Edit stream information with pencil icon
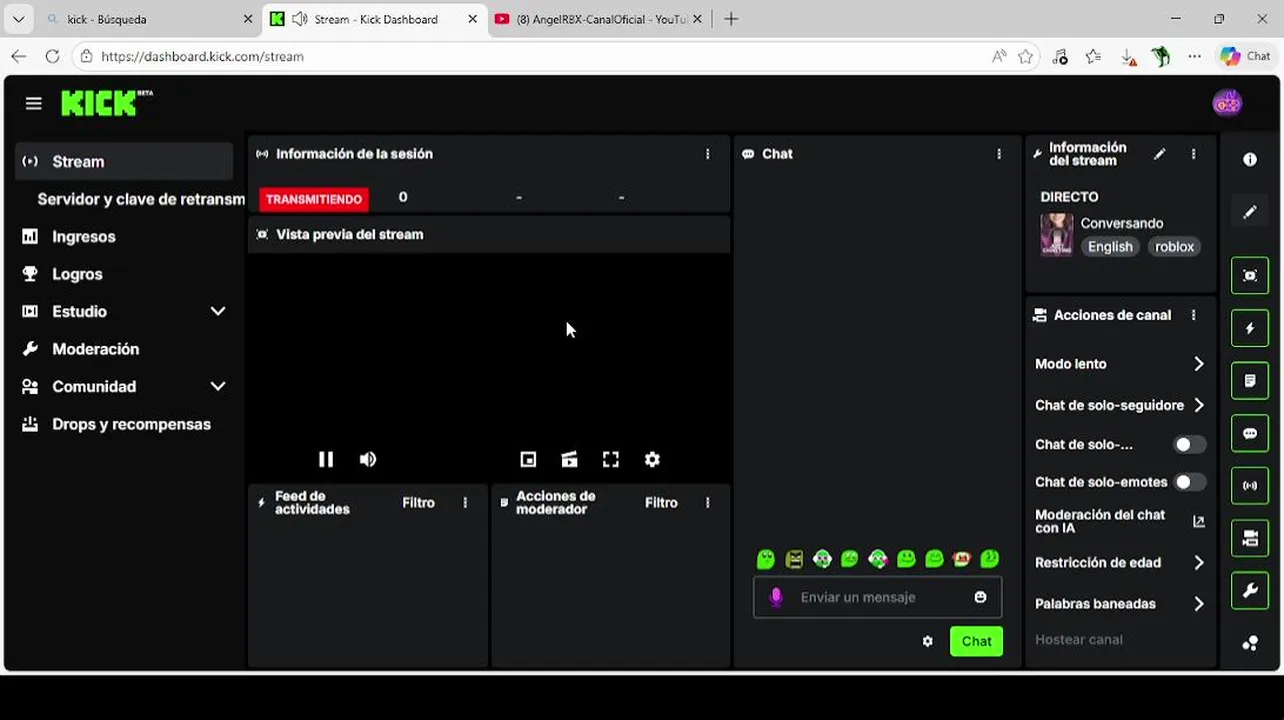Screen dimensions: 1284x720 [1159, 154]
